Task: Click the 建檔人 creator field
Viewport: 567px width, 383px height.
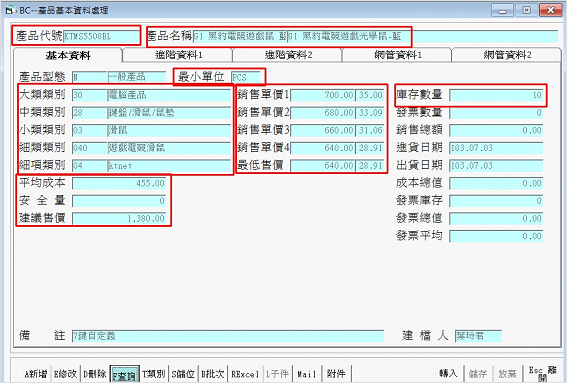Action: pyautogui.click(x=478, y=336)
